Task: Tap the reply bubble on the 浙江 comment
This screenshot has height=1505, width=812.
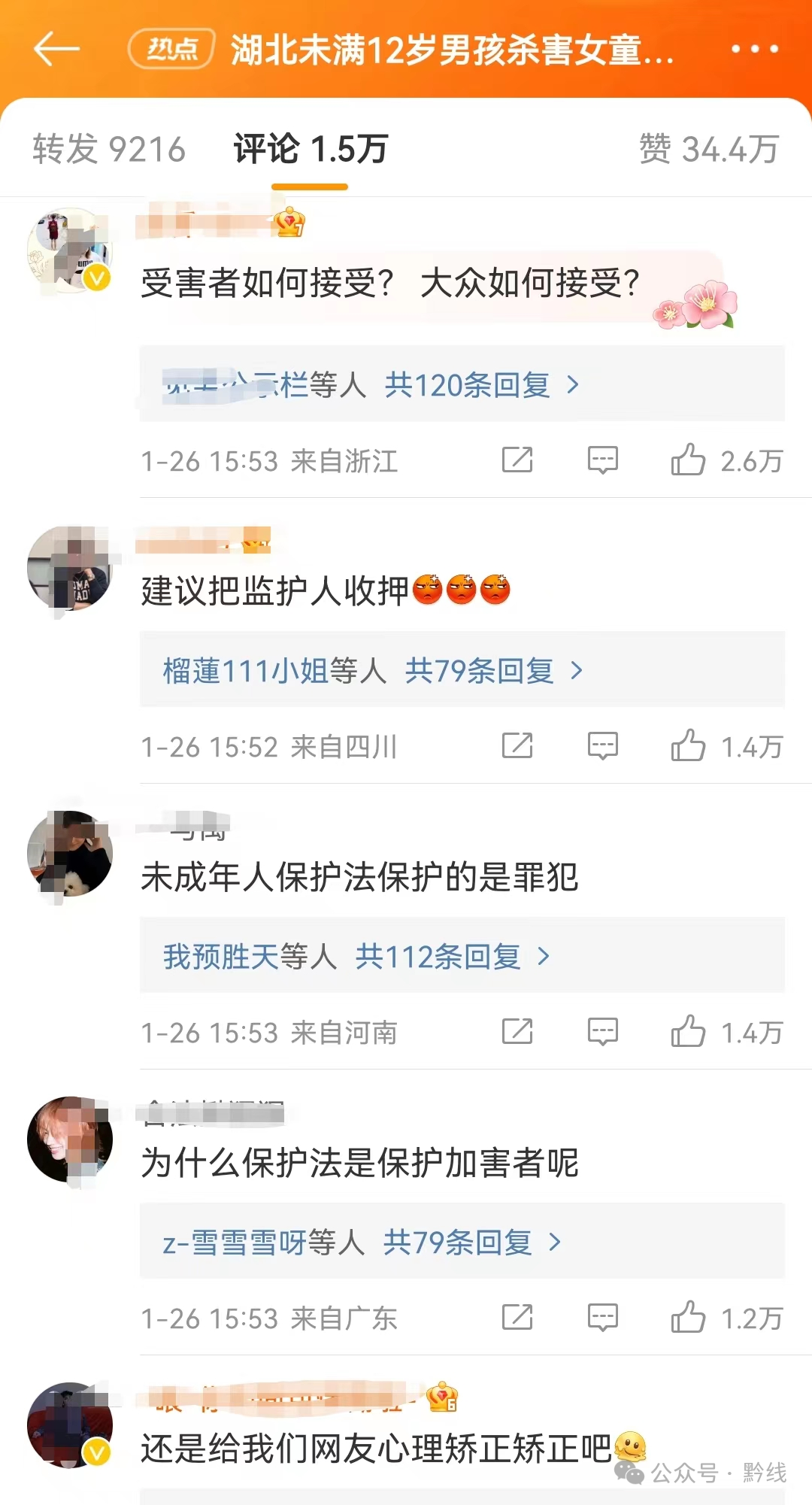Action: (602, 460)
